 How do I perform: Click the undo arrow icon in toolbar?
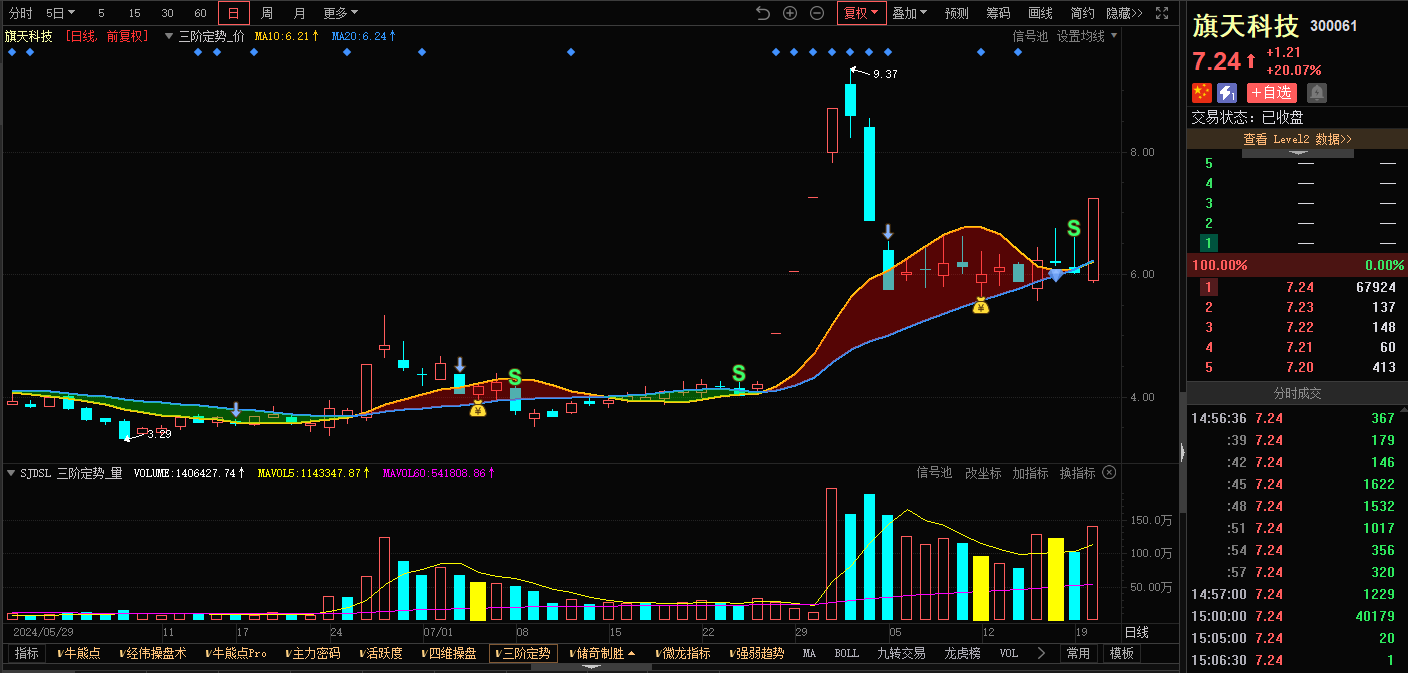(763, 13)
